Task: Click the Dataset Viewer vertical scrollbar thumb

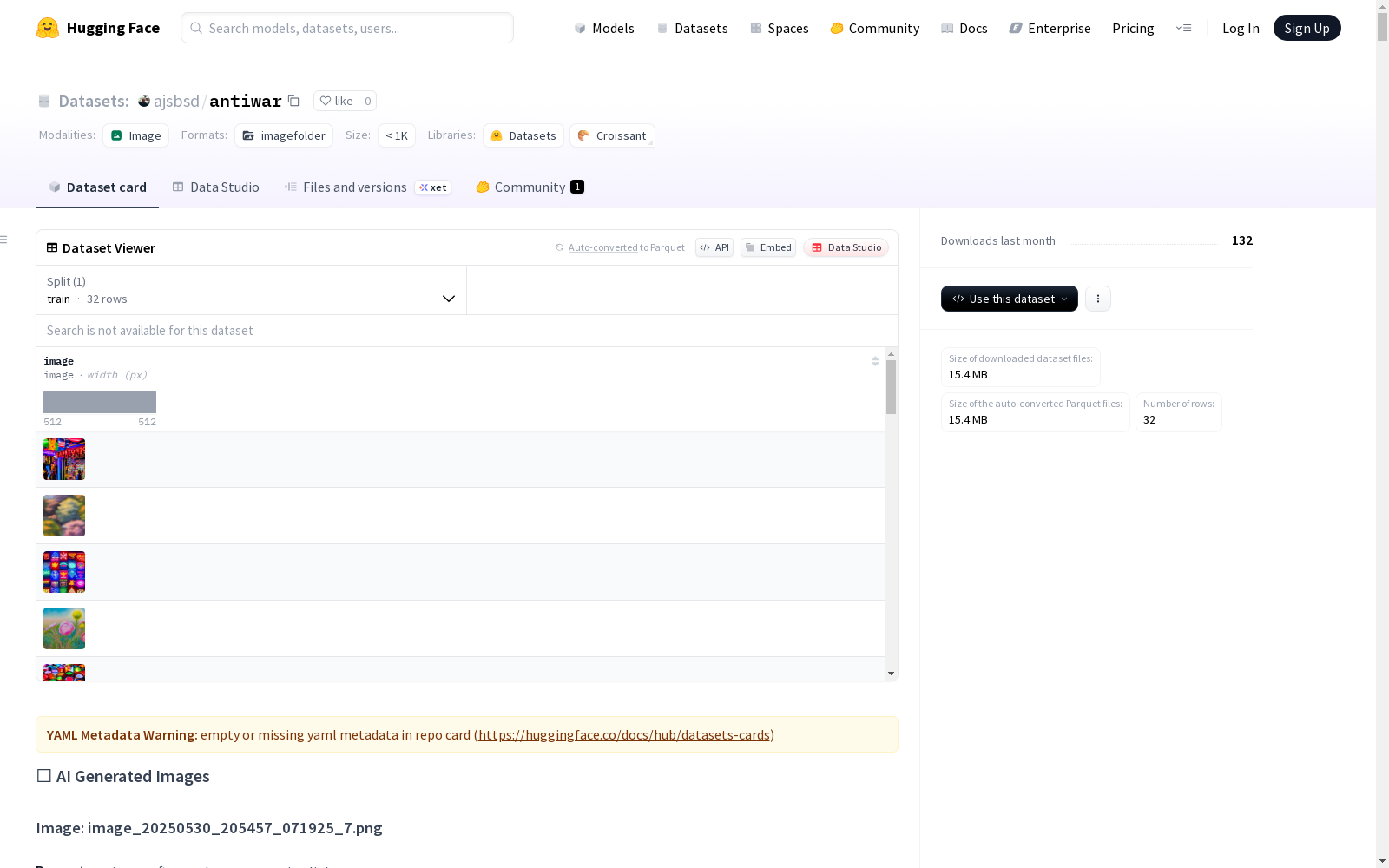Action: pyautogui.click(x=891, y=387)
